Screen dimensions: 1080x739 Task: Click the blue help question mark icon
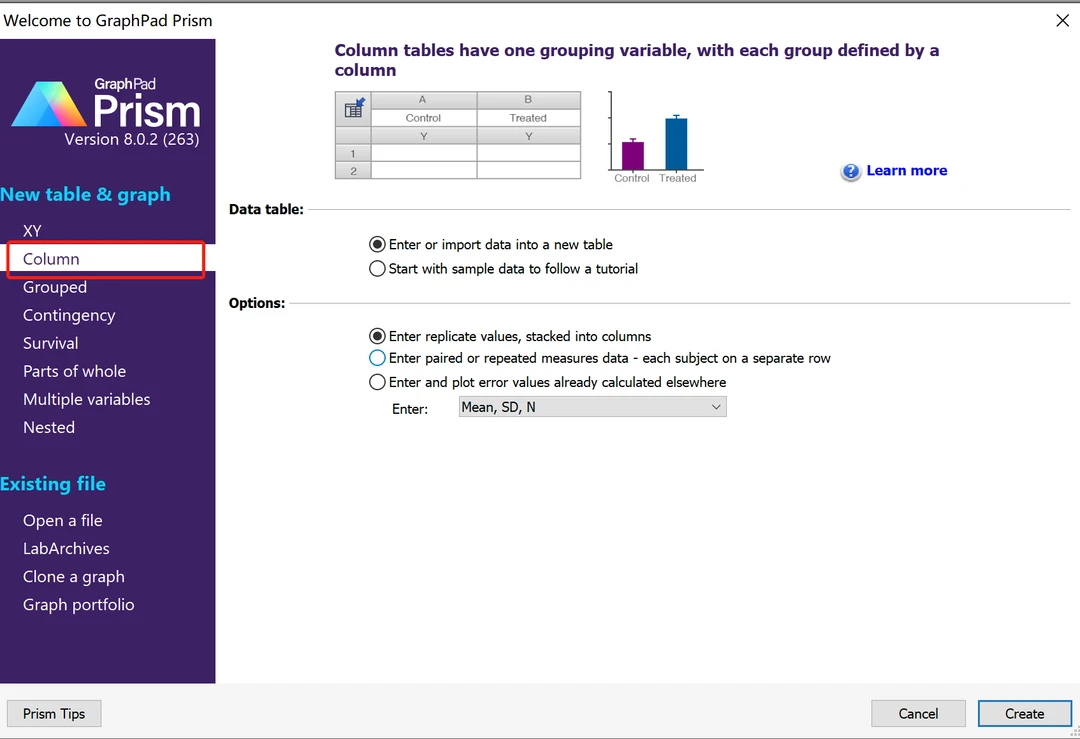point(851,171)
